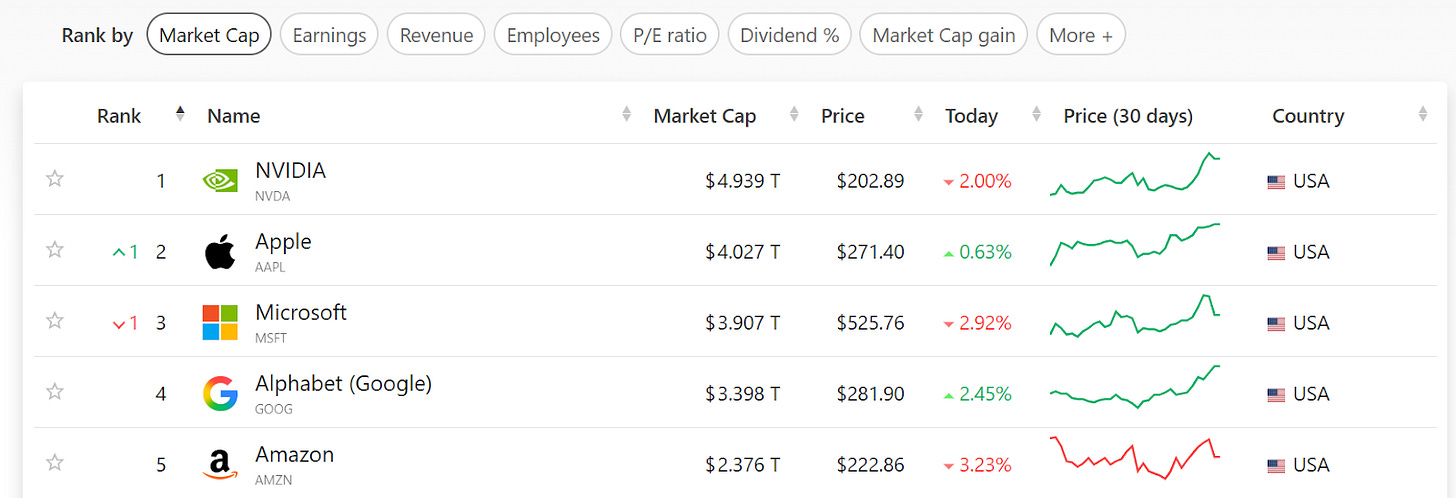Screen dimensions: 1456x498
Task: Click the Google logo icon
Action: (220, 394)
